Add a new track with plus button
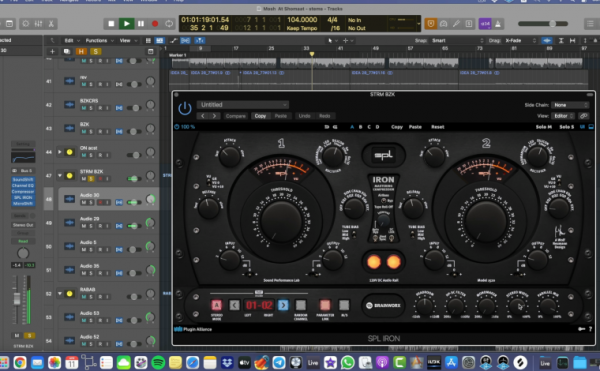Screen dimensions: 600x371 point(52,51)
